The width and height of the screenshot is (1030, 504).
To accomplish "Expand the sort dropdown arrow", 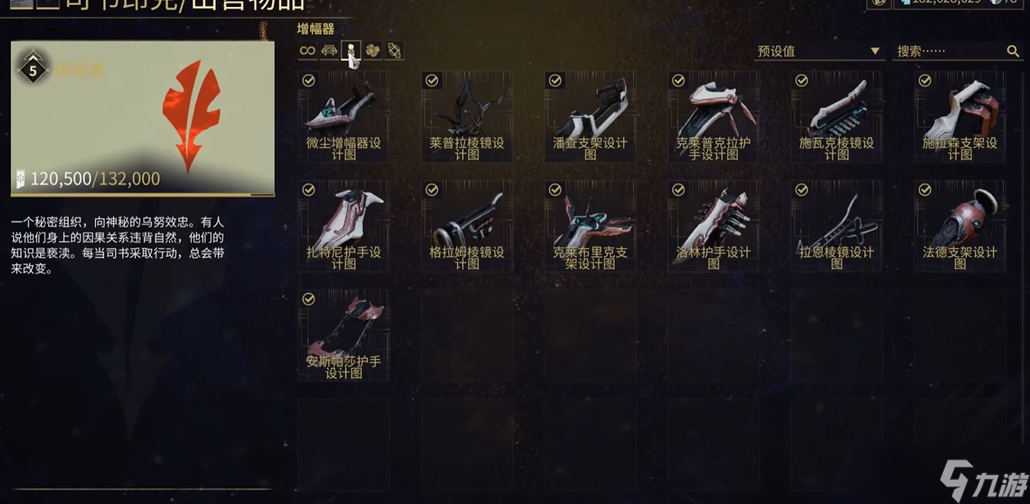I will 874,51.
